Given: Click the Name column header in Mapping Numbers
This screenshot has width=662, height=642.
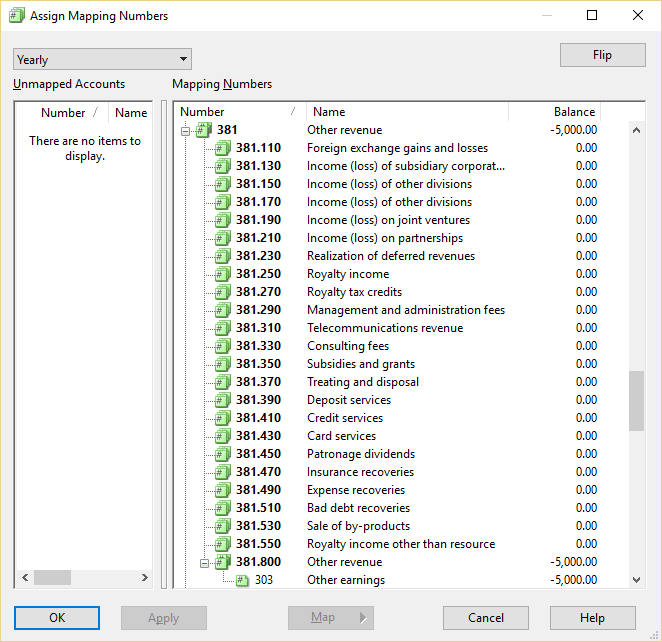Looking at the screenshot, I should point(406,112).
